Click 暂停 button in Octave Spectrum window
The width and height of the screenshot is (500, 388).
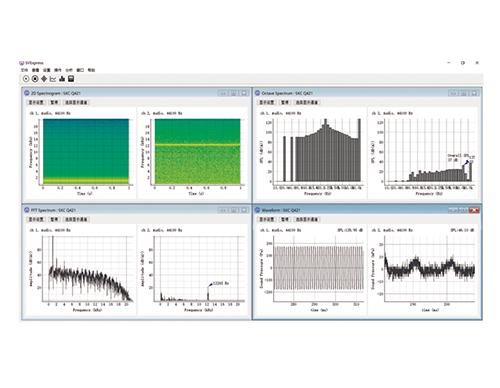point(285,102)
